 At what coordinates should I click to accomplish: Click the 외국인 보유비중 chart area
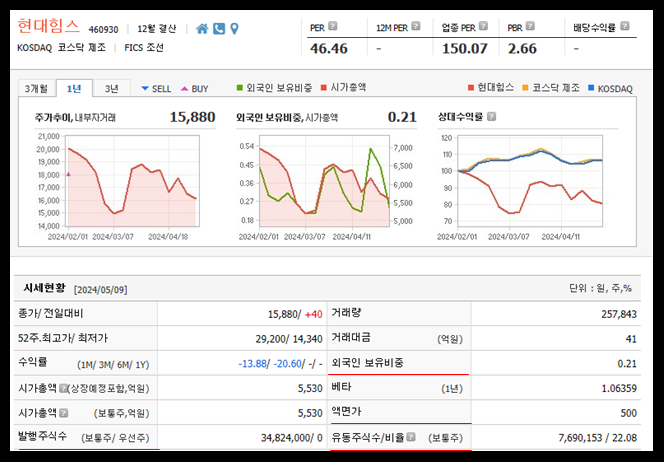click(x=324, y=181)
